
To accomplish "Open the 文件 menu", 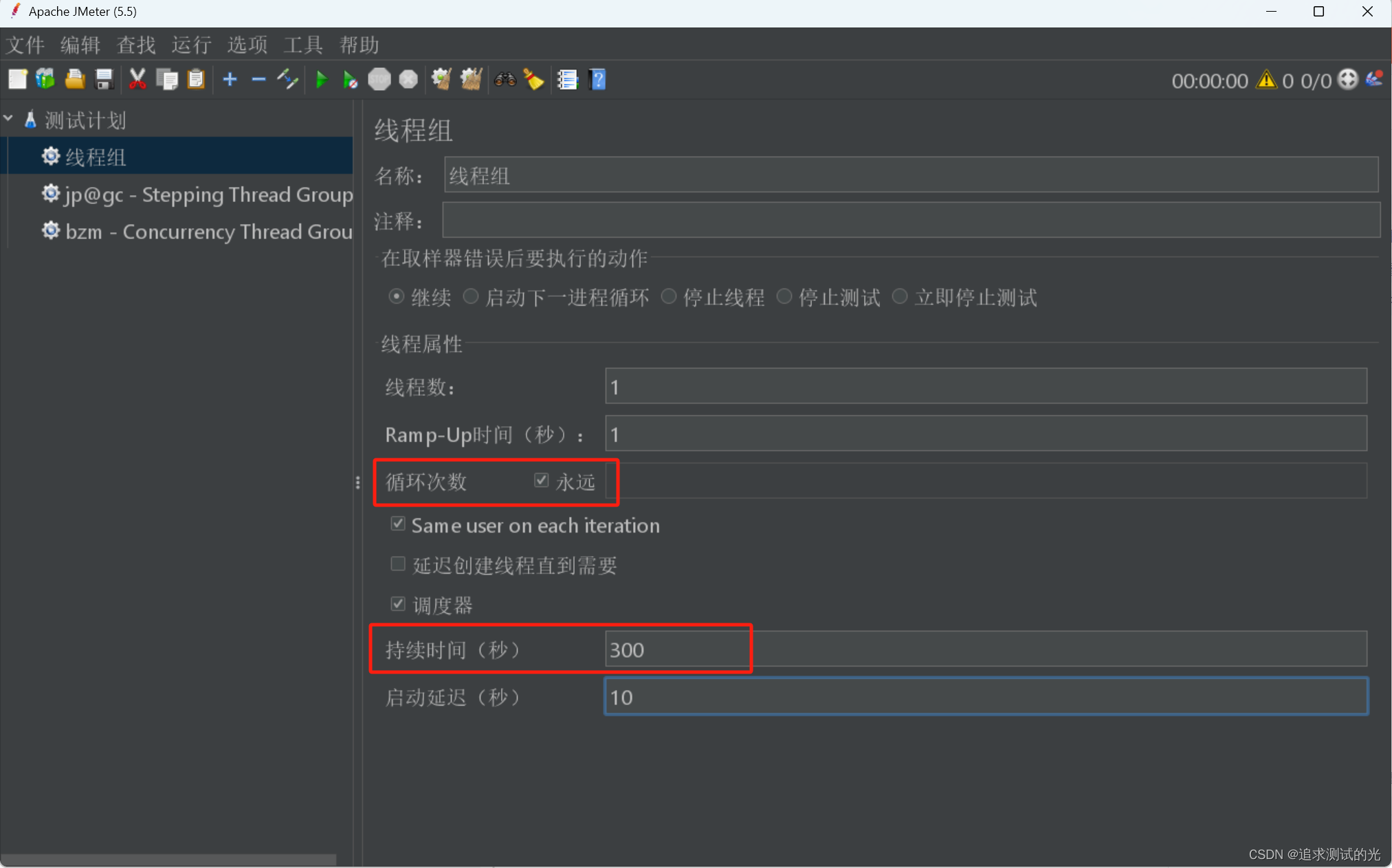I will coord(25,45).
